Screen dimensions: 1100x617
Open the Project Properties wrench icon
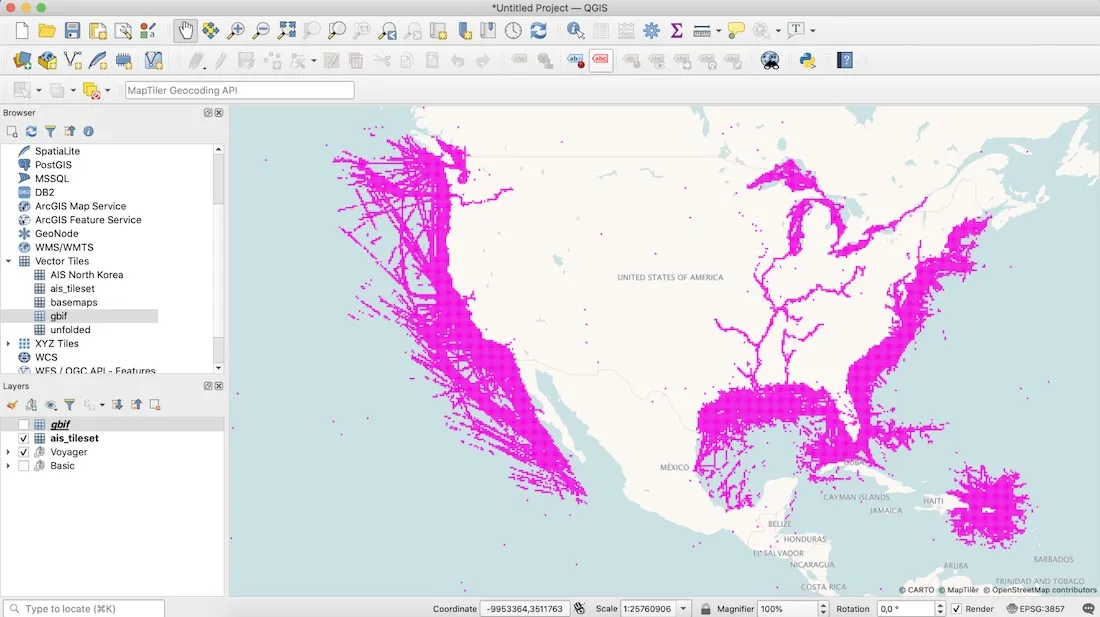tap(124, 30)
